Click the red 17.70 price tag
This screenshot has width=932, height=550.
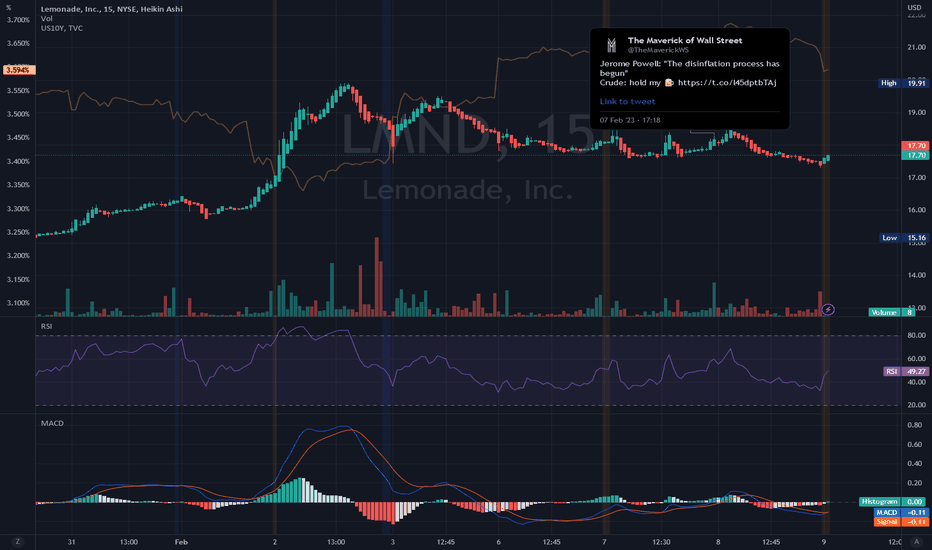915,146
